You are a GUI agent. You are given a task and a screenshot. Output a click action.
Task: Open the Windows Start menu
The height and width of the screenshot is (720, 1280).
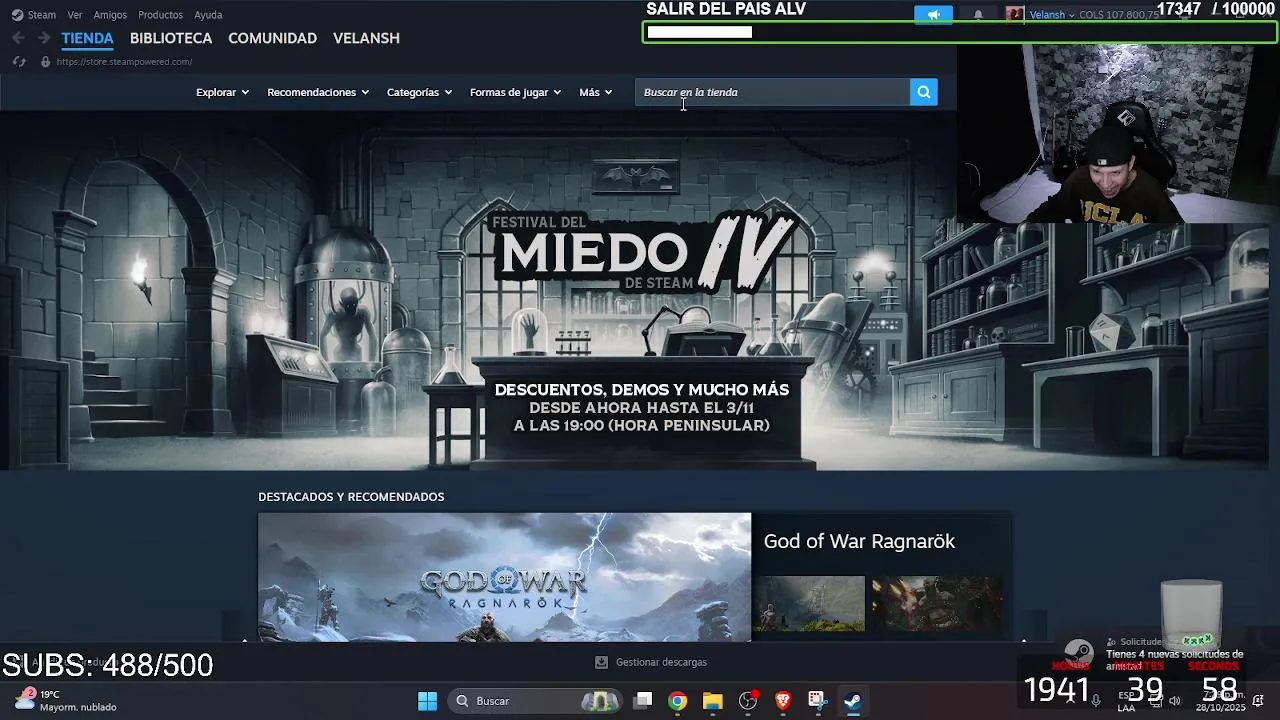click(x=427, y=701)
